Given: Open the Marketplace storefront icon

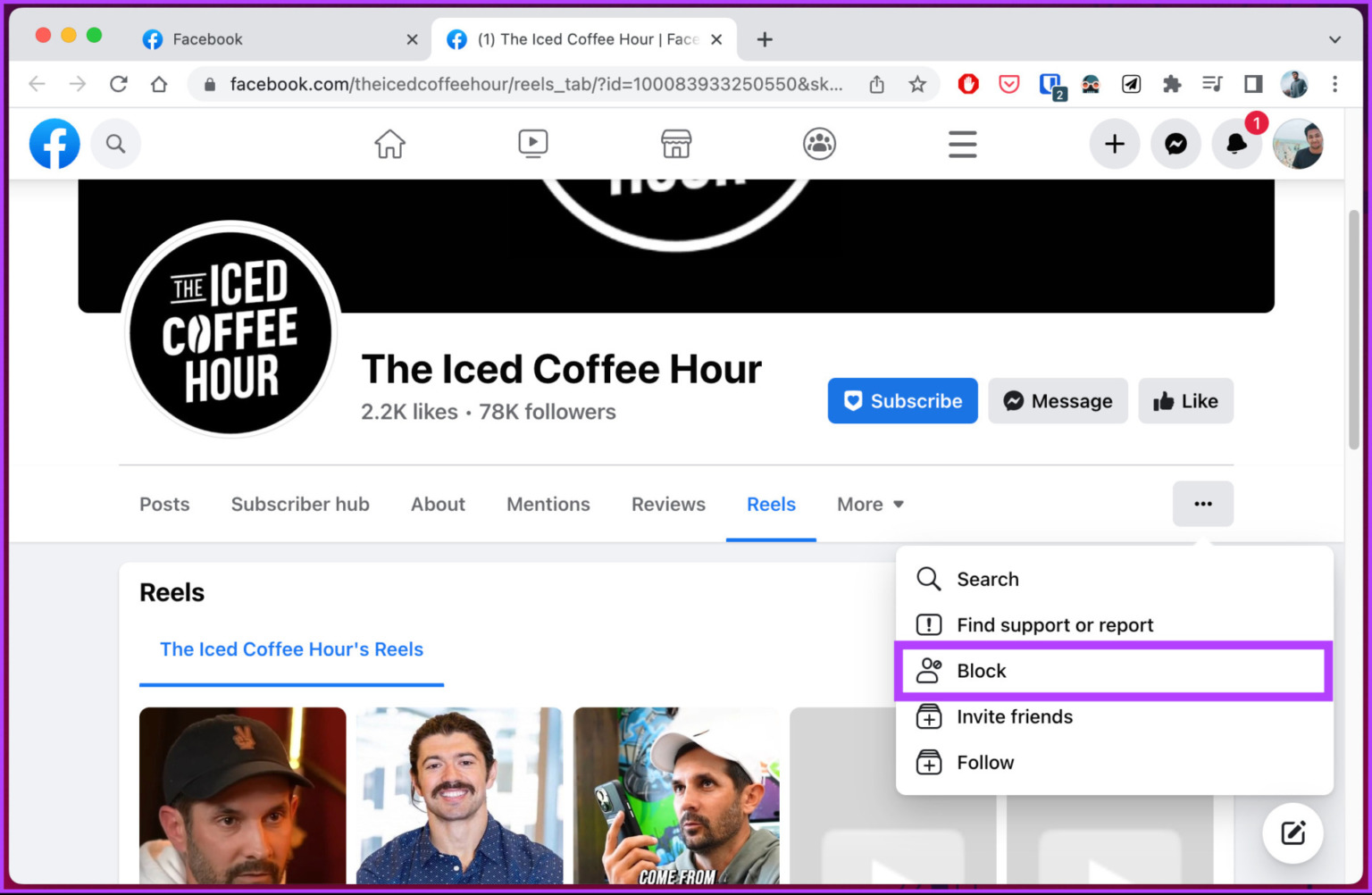Looking at the screenshot, I should pyautogui.click(x=676, y=144).
